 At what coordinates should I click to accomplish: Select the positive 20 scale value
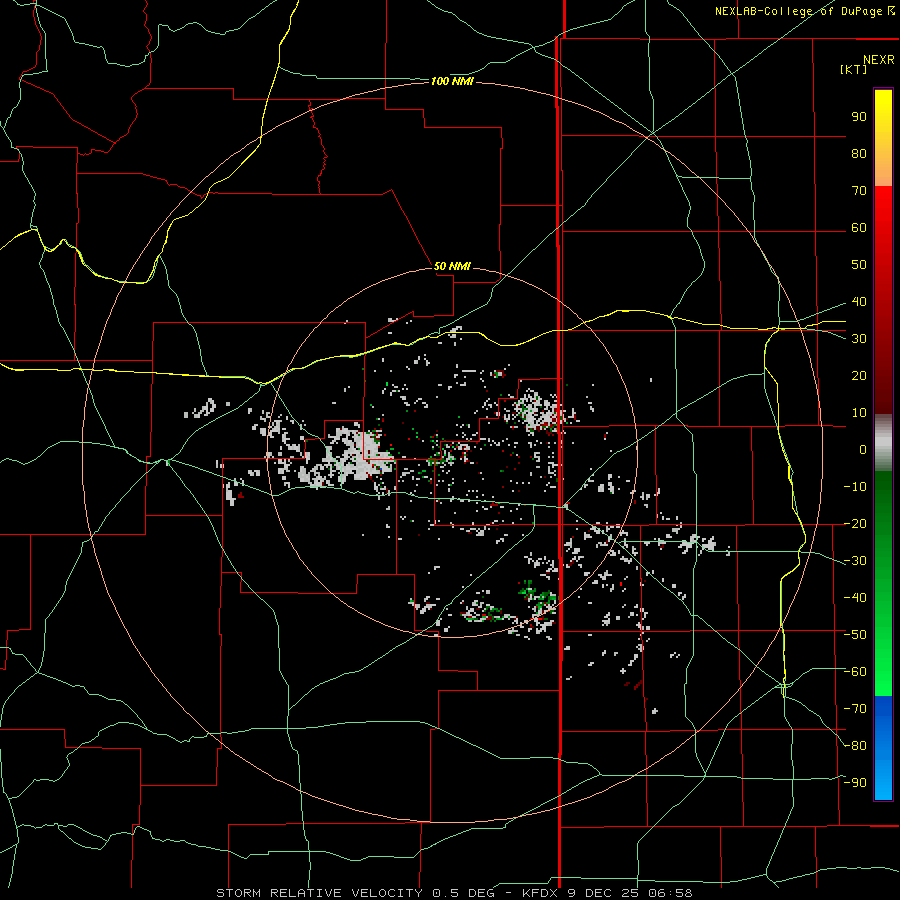pos(859,375)
